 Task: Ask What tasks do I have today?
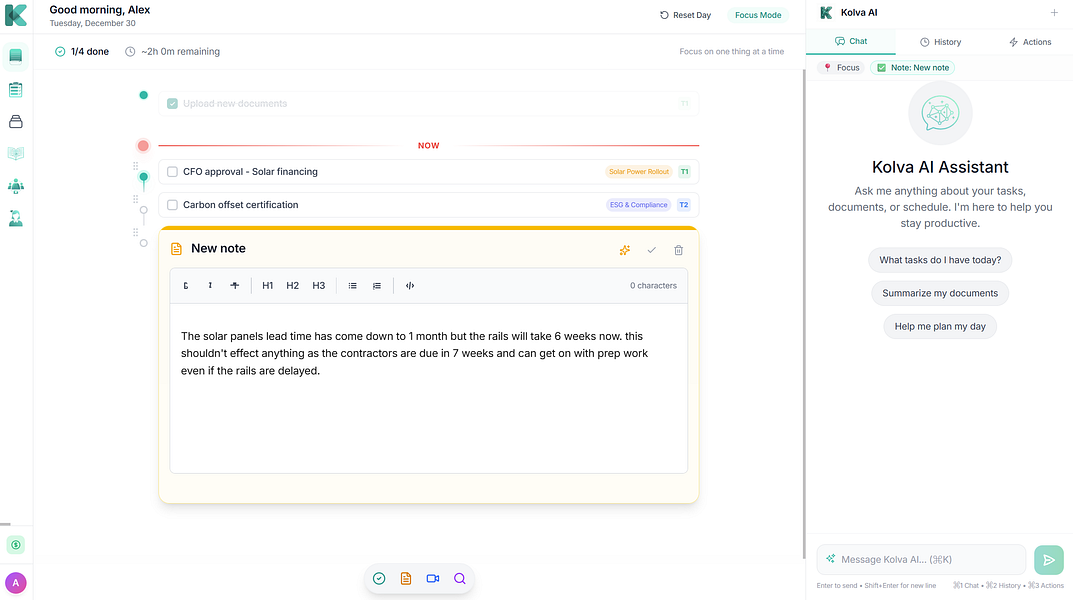point(940,260)
